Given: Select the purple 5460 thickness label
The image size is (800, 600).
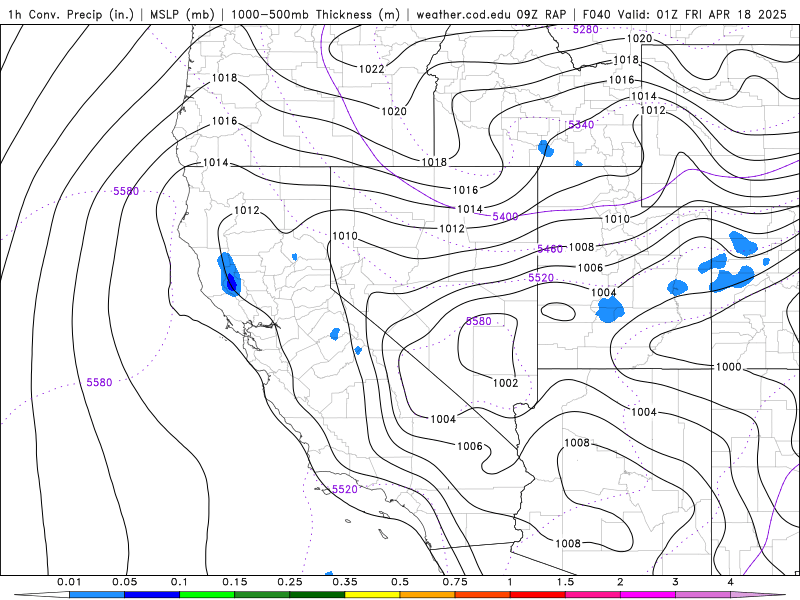Looking at the screenshot, I should click(550, 249).
